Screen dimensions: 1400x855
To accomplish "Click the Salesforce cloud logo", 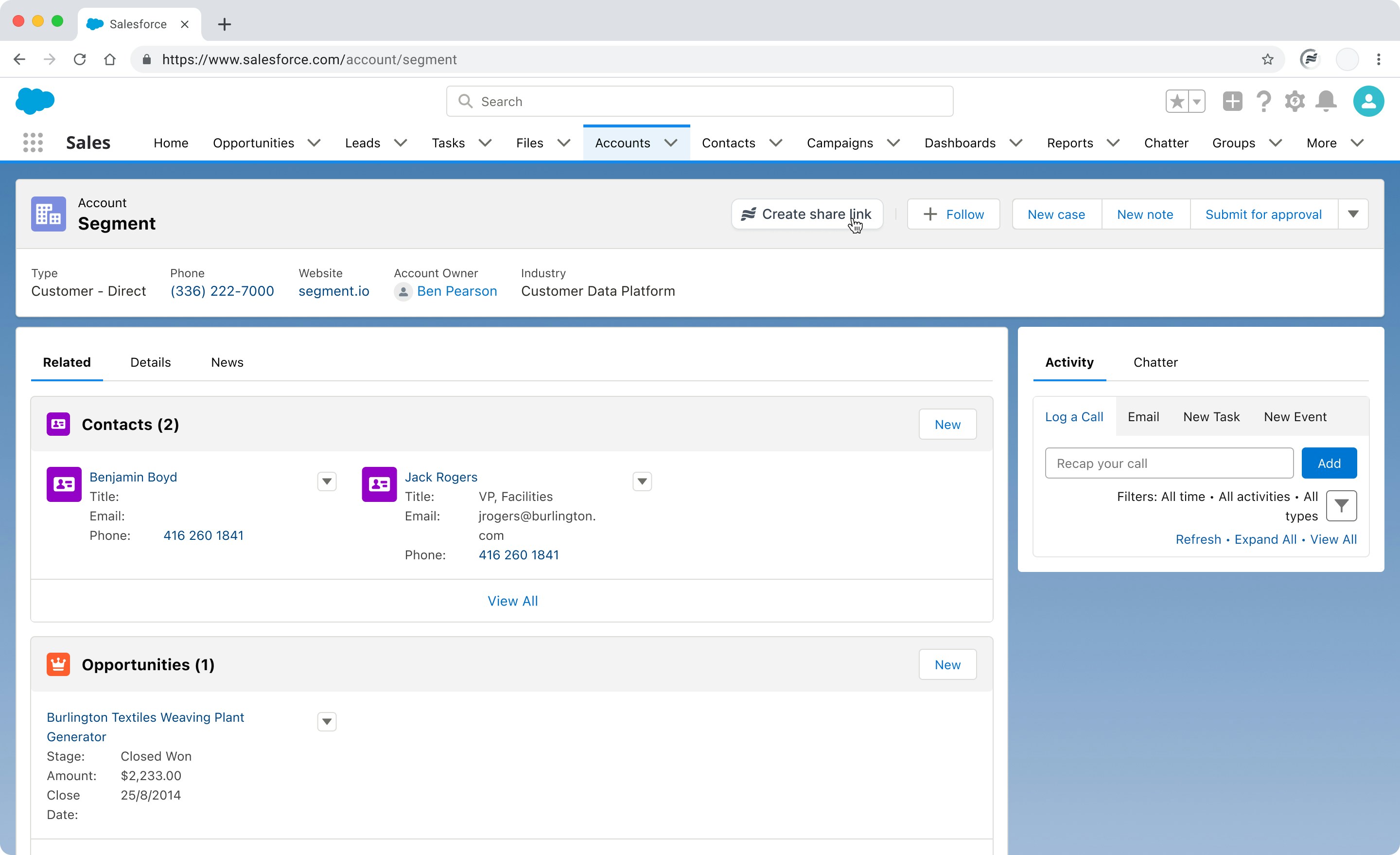I will pyautogui.click(x=35, y=101).
